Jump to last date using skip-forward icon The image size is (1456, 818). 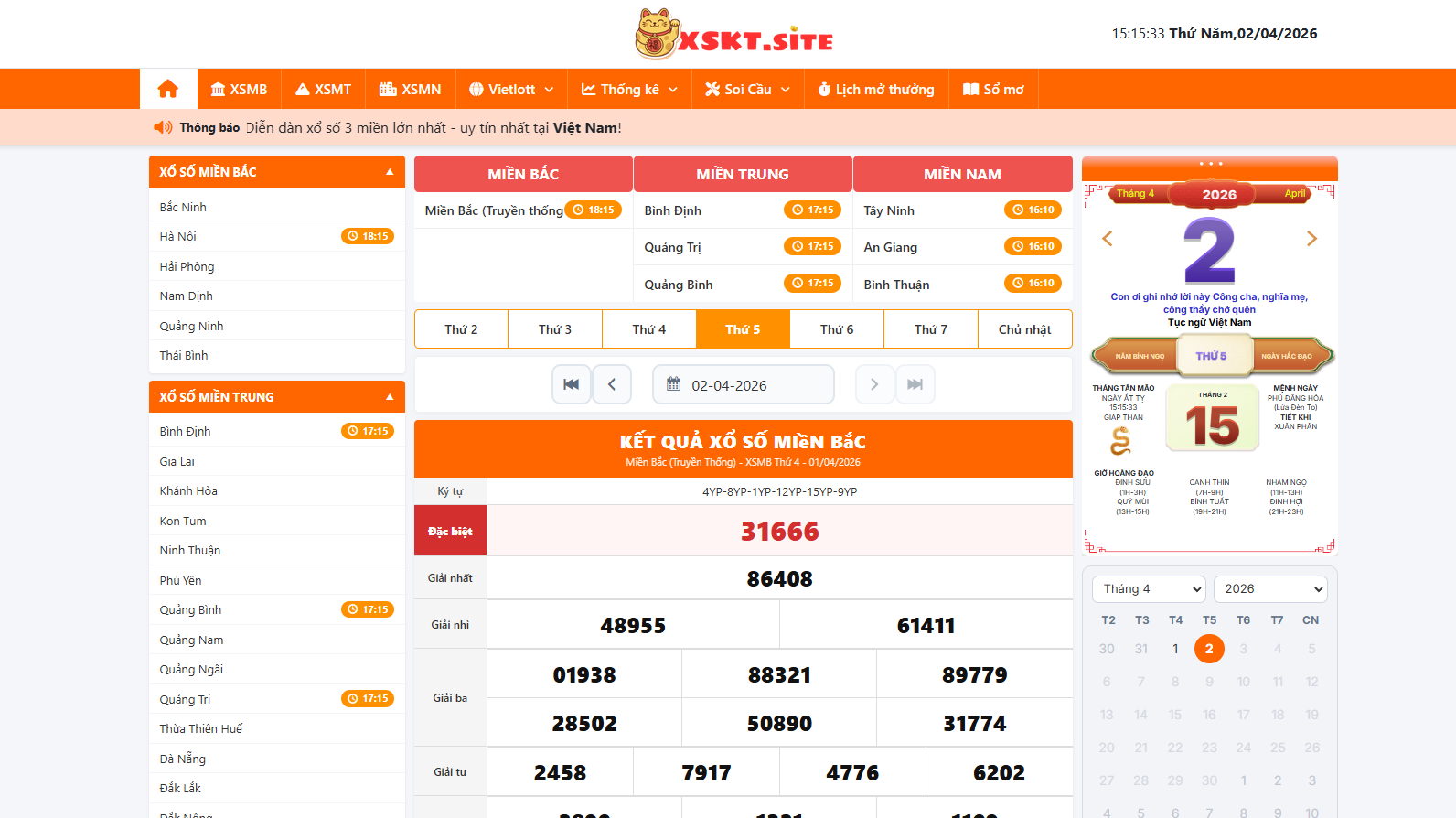[915, 384]
